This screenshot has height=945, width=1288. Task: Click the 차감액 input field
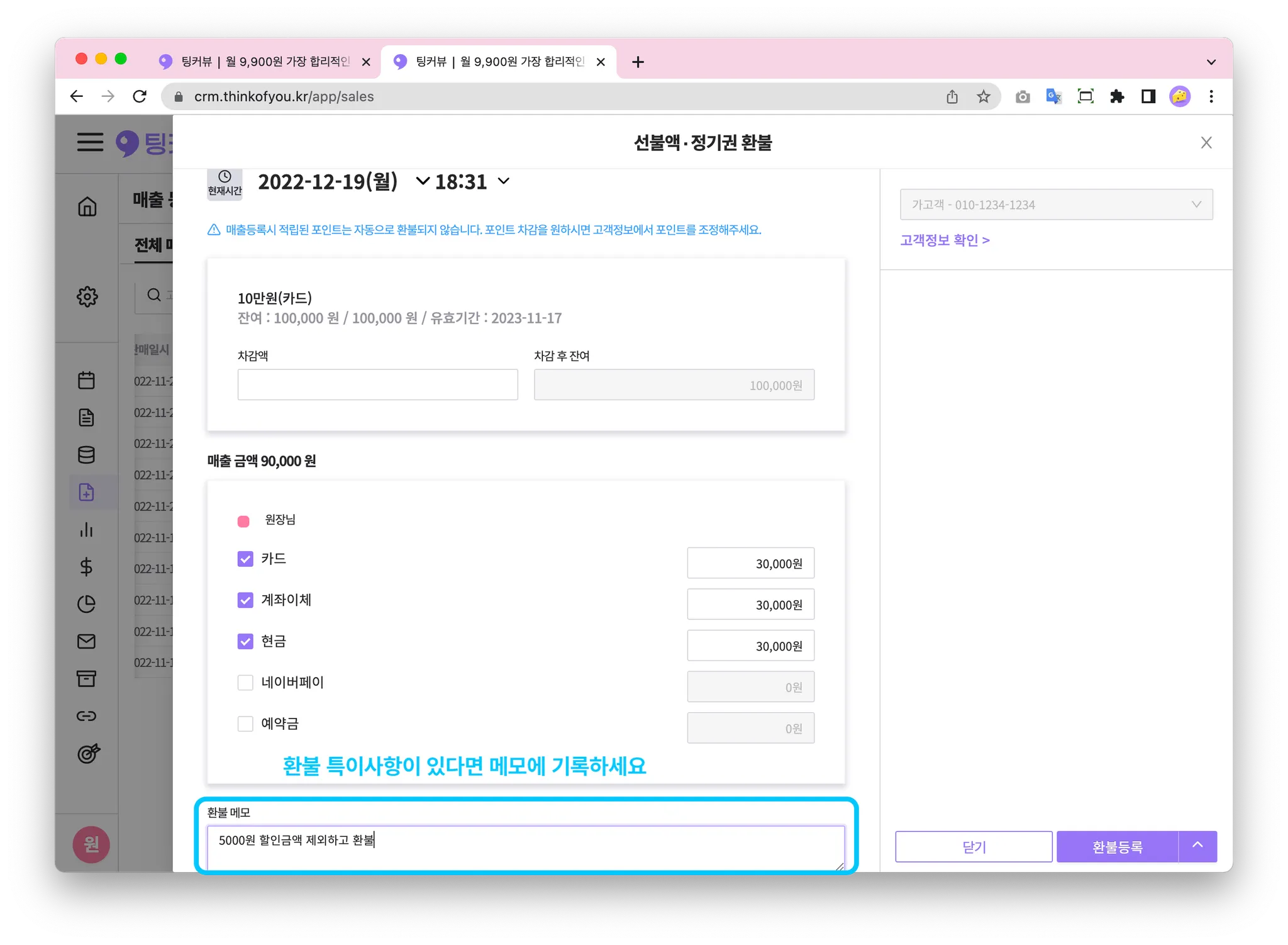click(x=377, y=384)
